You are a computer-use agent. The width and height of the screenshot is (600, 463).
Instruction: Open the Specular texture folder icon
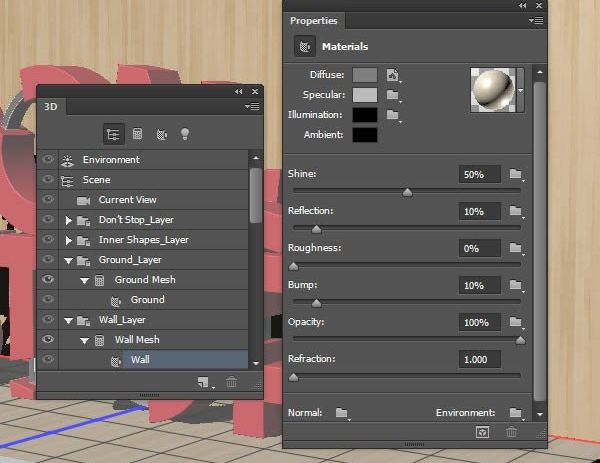tap(393, 95)
